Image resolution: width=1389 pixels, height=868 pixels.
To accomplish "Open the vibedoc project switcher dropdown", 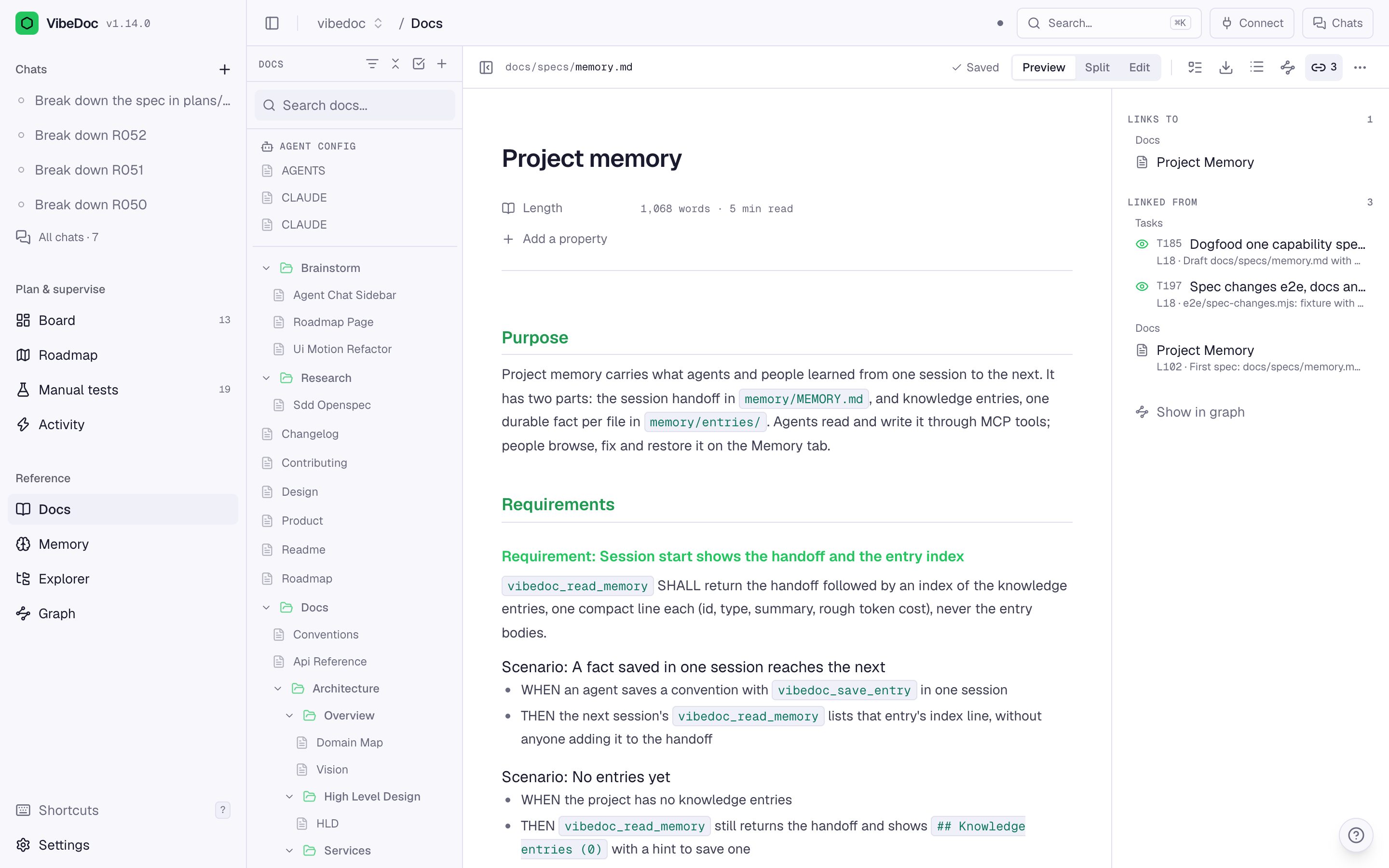I will click(350, 23).
